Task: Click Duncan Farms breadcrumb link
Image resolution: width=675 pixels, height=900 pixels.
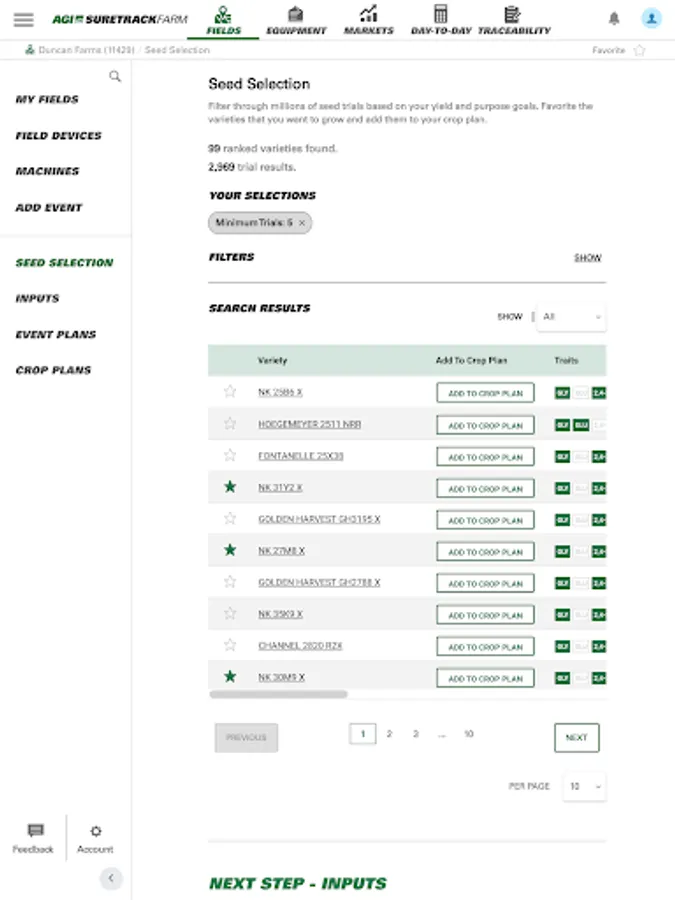Action: (x=86, y=50)
